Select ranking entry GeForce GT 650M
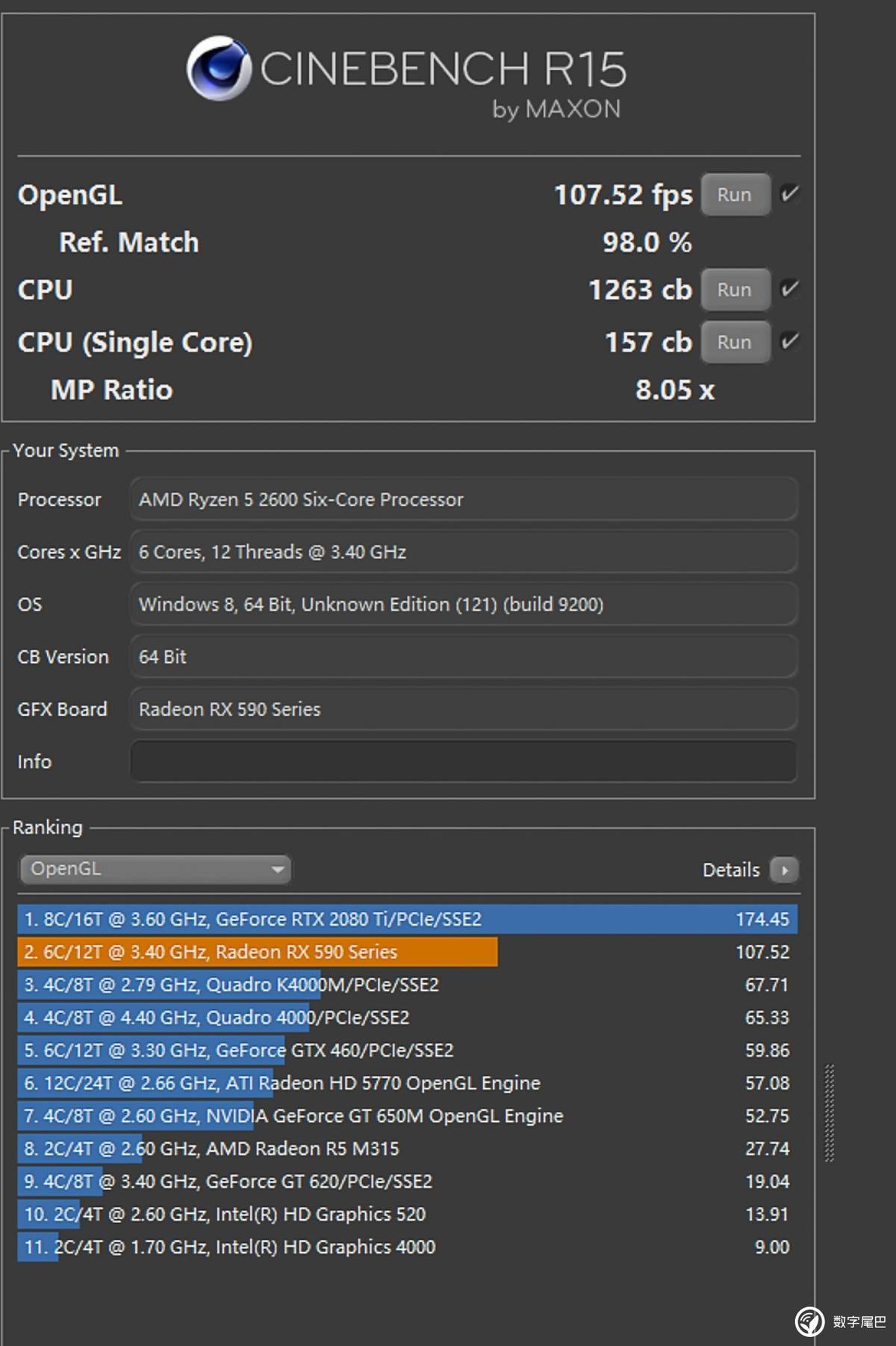The image size is (896, 1346). point(408,1116)
